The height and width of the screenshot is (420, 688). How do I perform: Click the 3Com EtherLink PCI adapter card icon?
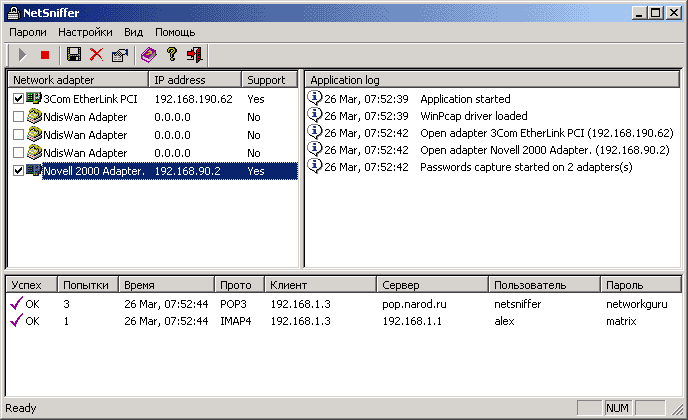tap(33, 98)
